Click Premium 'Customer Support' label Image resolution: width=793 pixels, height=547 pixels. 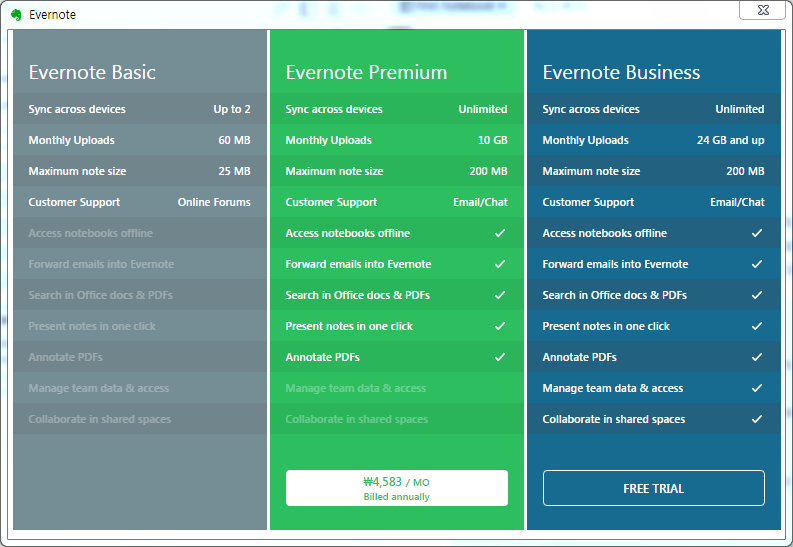[x=331, y=202]
